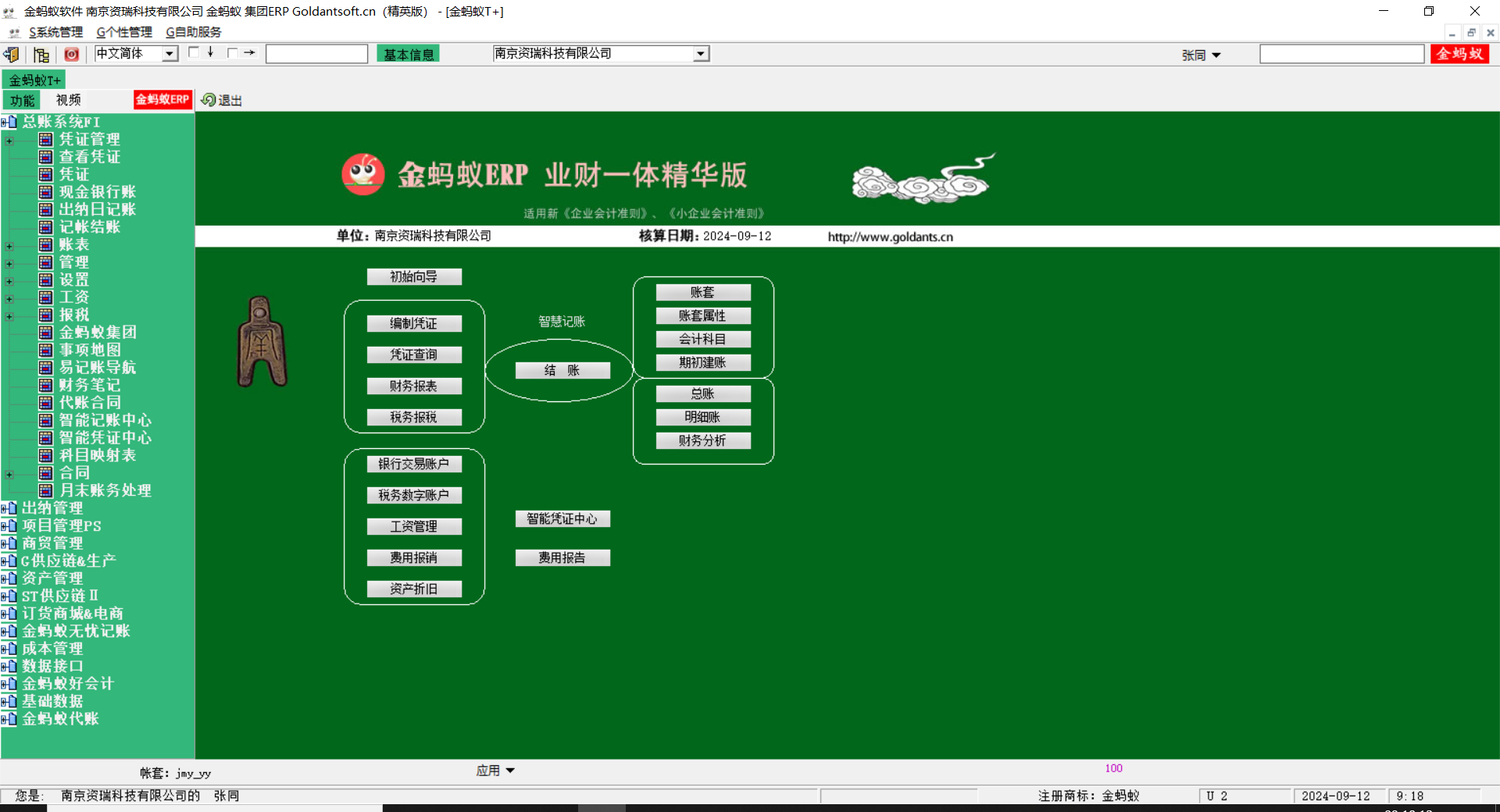Click the icon beside 智能凭证中心 in tree
This screenshot has width=1500, height=812.
pyautogui.click(x=46, y=438)
